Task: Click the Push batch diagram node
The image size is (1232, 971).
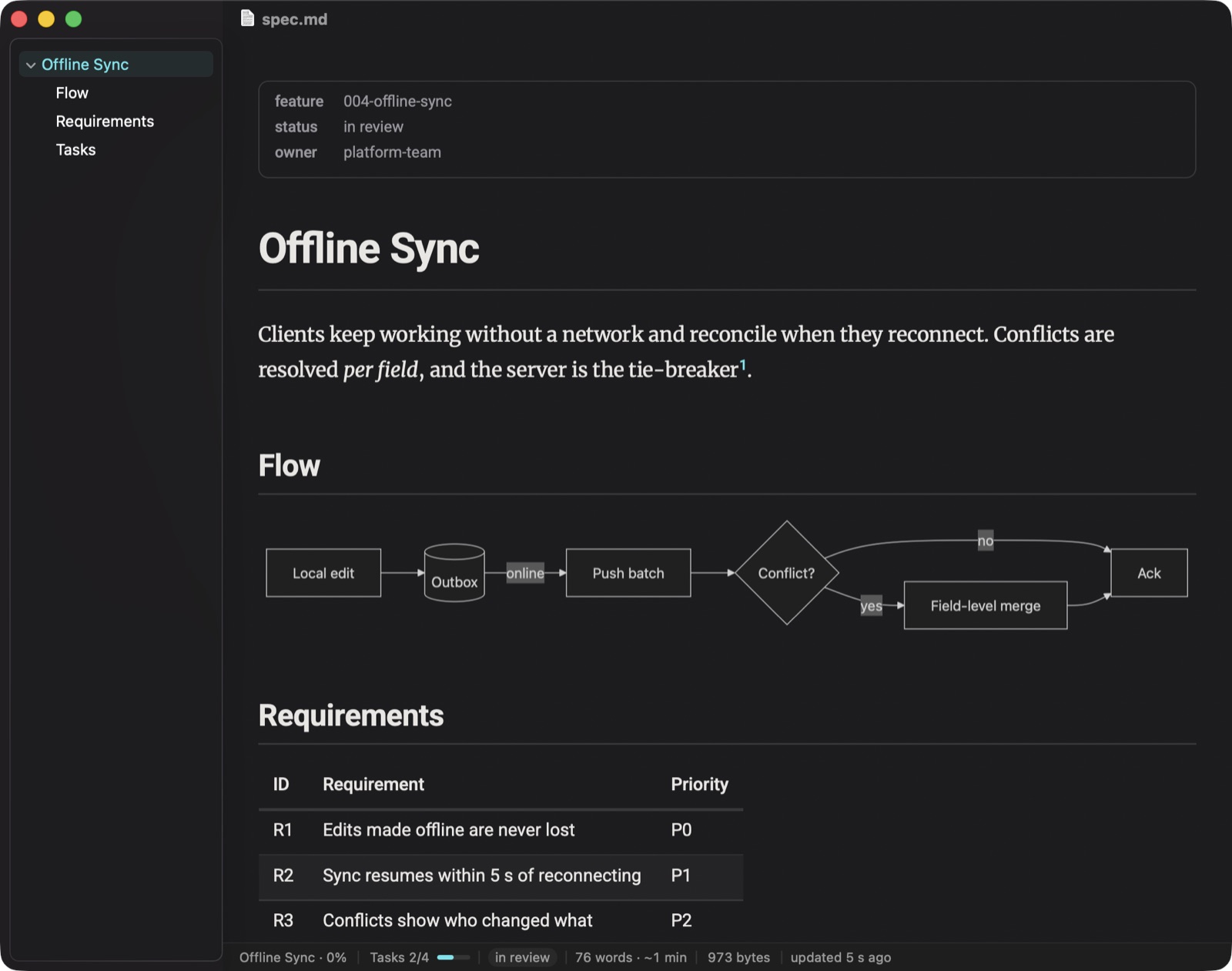Action: point(628,573)
